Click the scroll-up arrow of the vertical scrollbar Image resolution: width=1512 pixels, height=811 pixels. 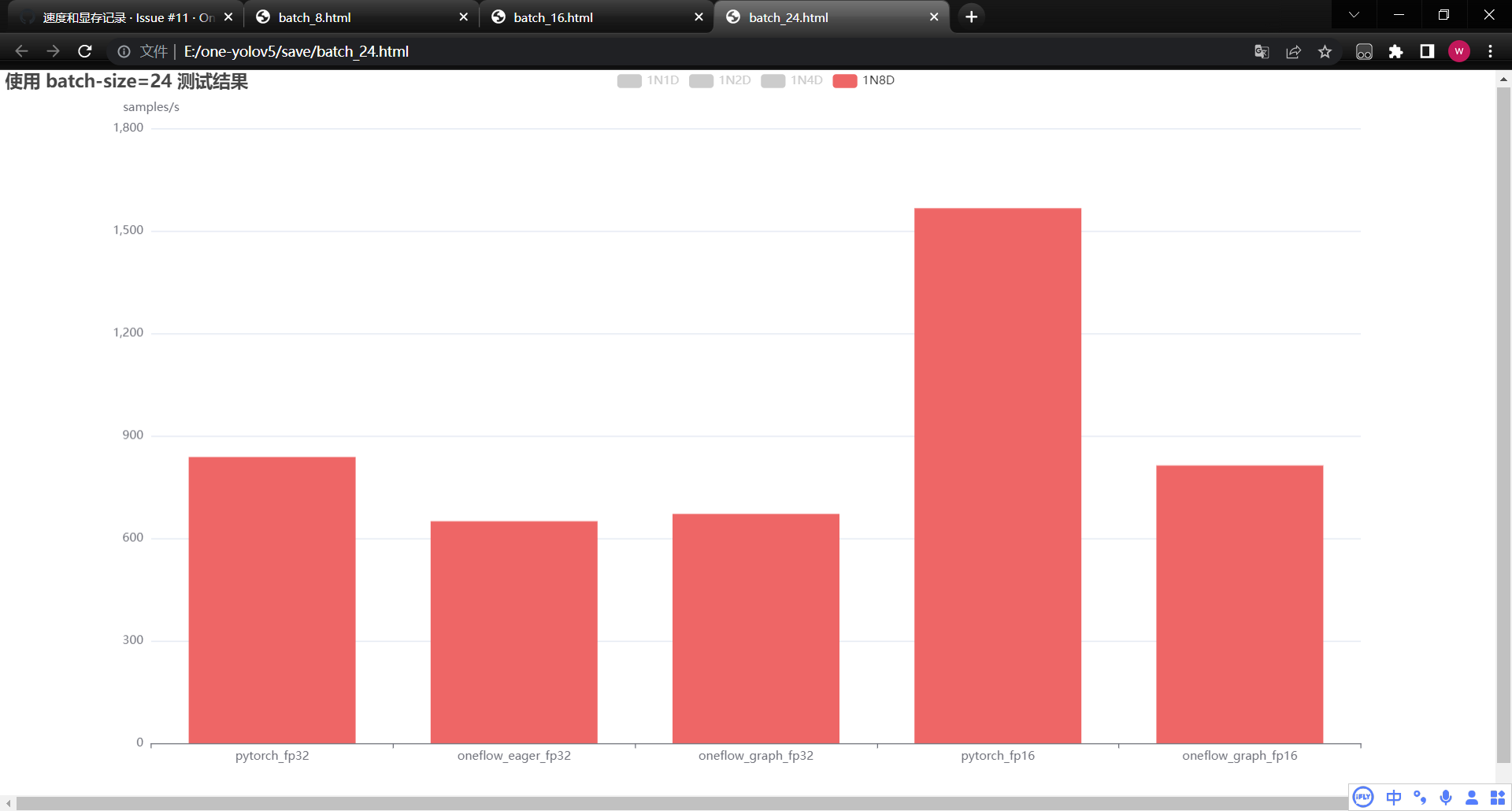coord(1503,80)
